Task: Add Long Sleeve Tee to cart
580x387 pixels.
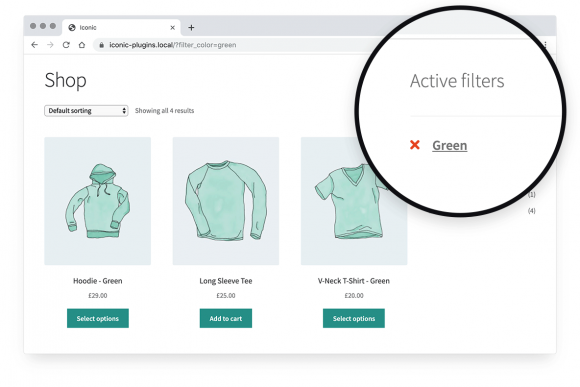Action: point(226,318)
